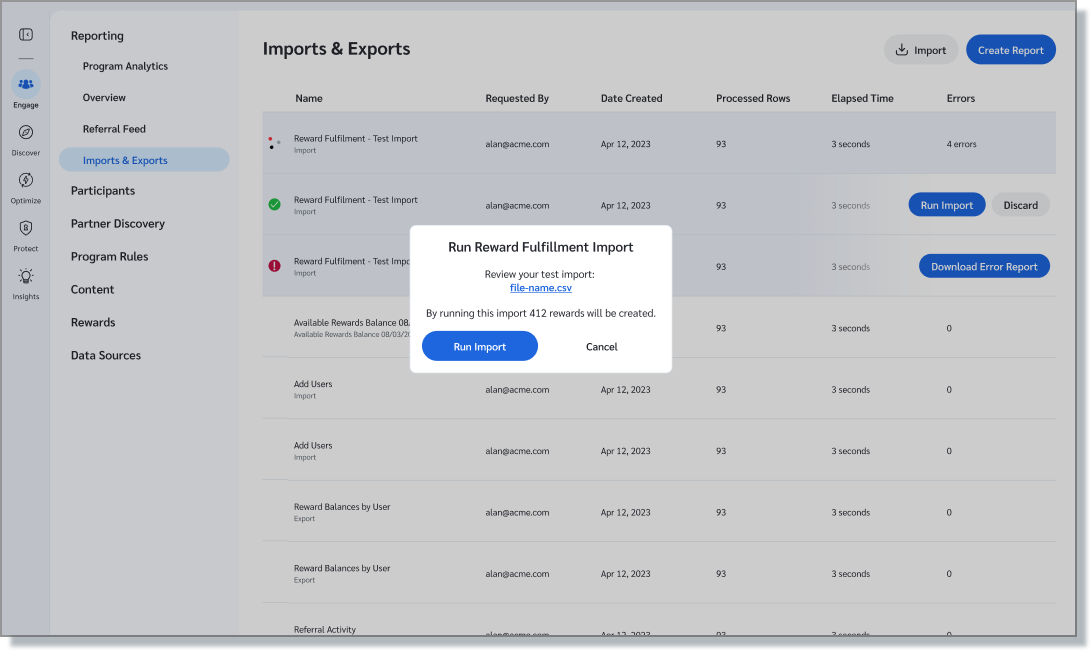Confirm Run Import in the dialog

[479, 346]
